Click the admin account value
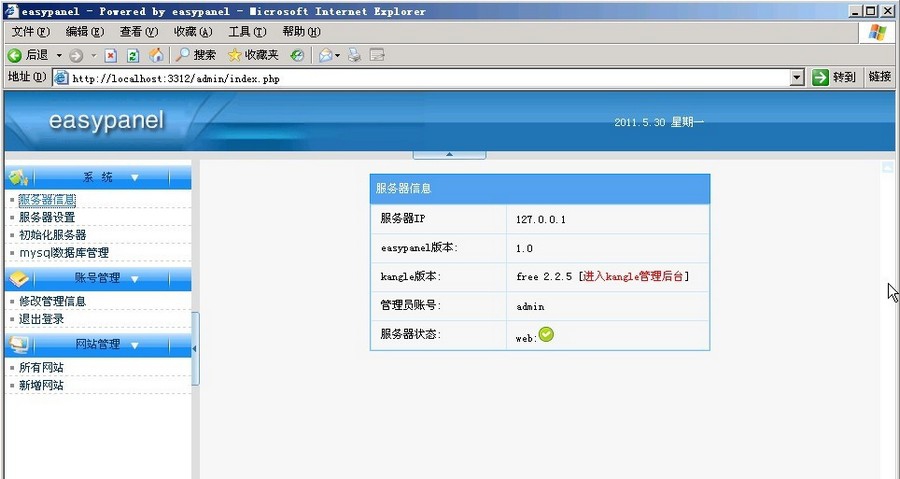This screenshot has width=900, height=479. 530,306
